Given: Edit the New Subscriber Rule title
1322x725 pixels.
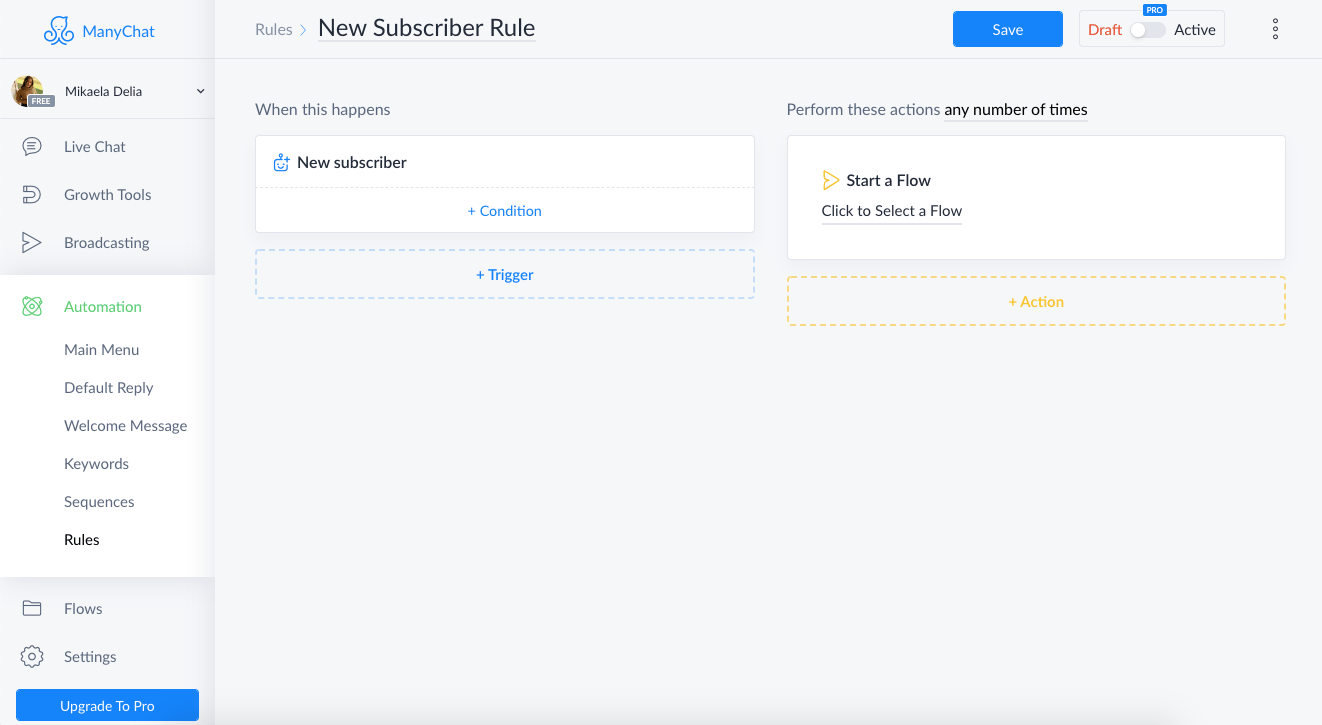Looking at the screenshot, I should coord(427,28).
